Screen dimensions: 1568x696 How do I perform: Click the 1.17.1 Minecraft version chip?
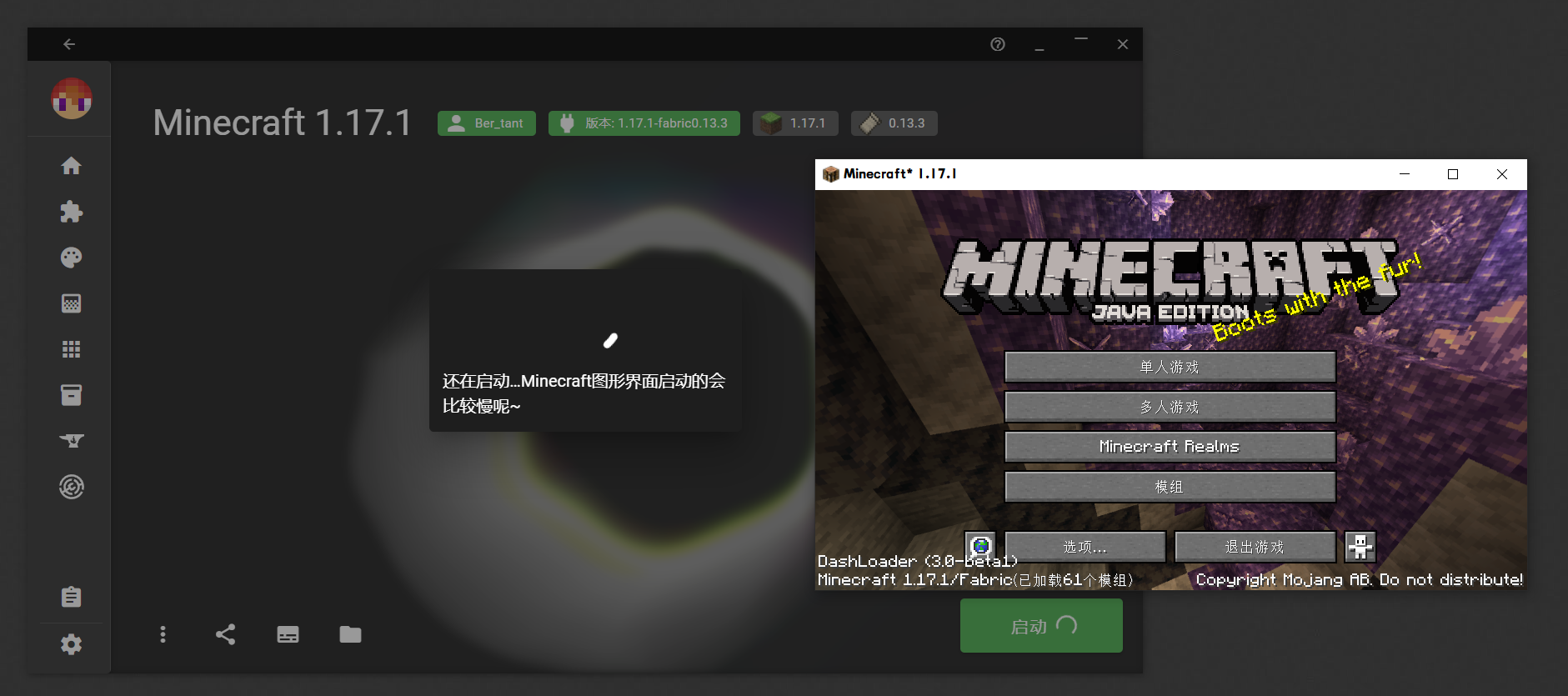pyautogui.click(x=795, y=123)
